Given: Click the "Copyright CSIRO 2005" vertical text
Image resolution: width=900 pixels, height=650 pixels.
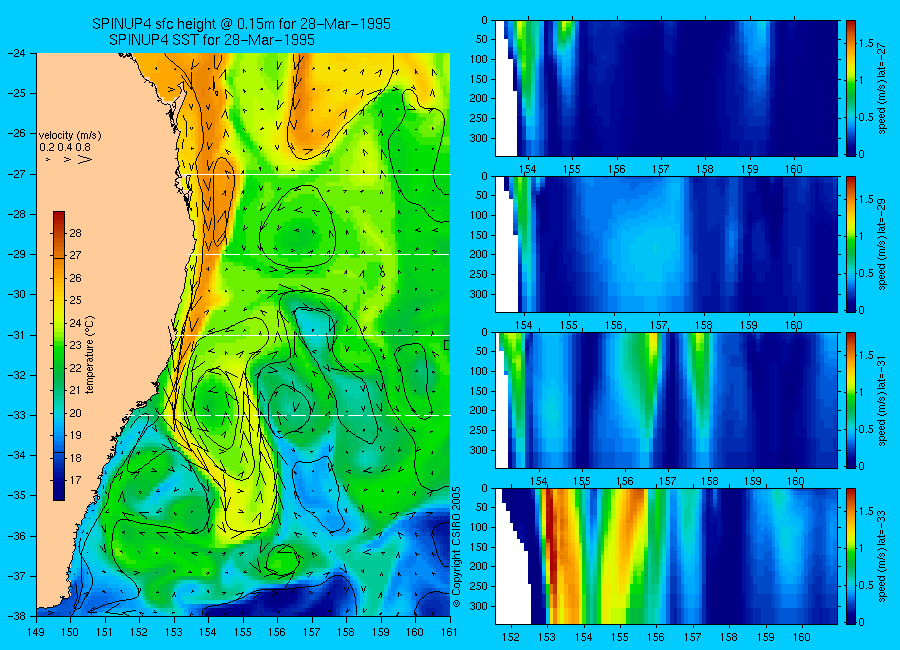Looking at the screenshot, I should tap(457, 547).
